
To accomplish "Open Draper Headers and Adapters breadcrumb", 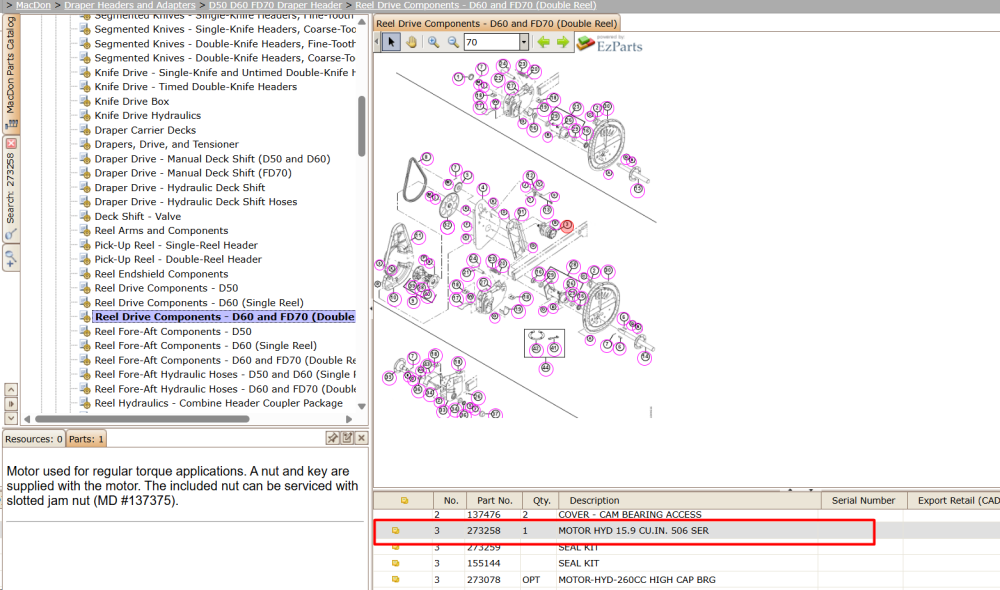I will 129,5.
